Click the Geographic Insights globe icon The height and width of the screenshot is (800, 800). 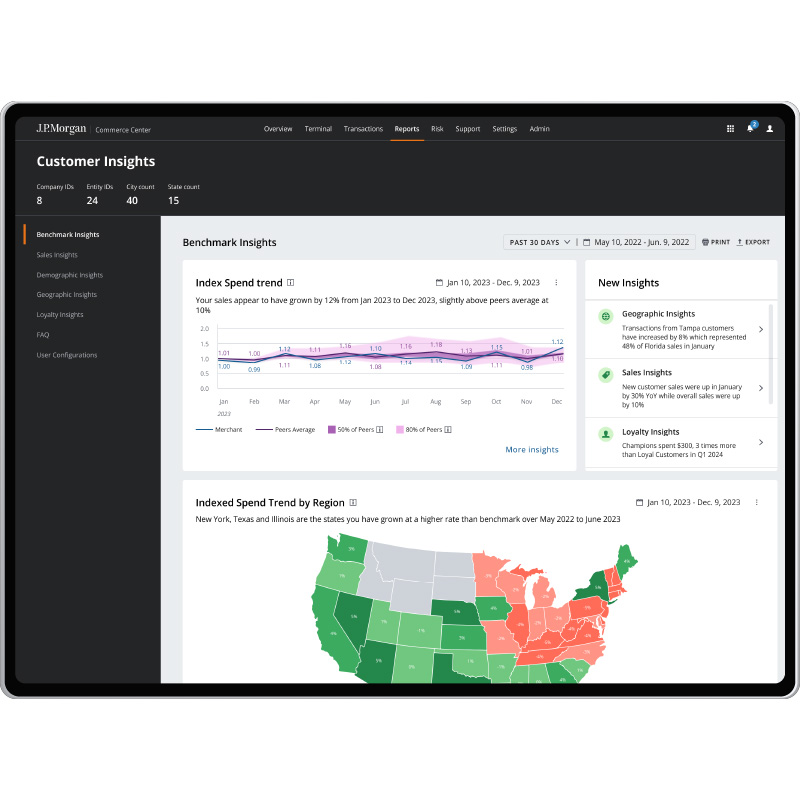[605, 316]
